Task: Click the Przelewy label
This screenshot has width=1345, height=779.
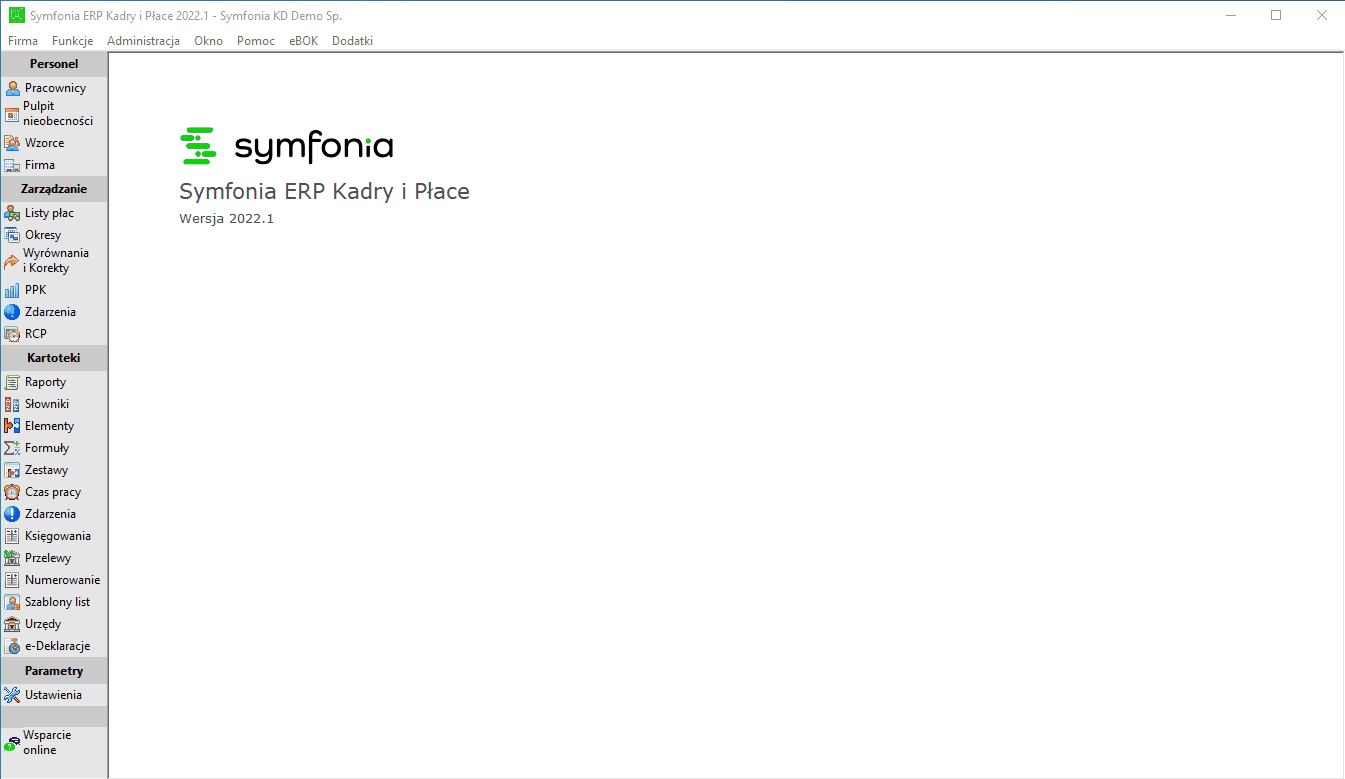Action: coord(48,558)
